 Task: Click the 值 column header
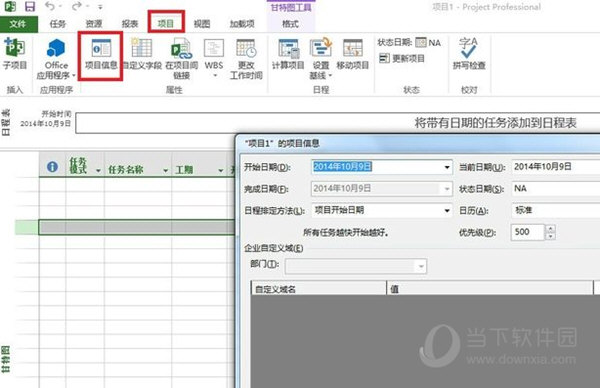490,289
